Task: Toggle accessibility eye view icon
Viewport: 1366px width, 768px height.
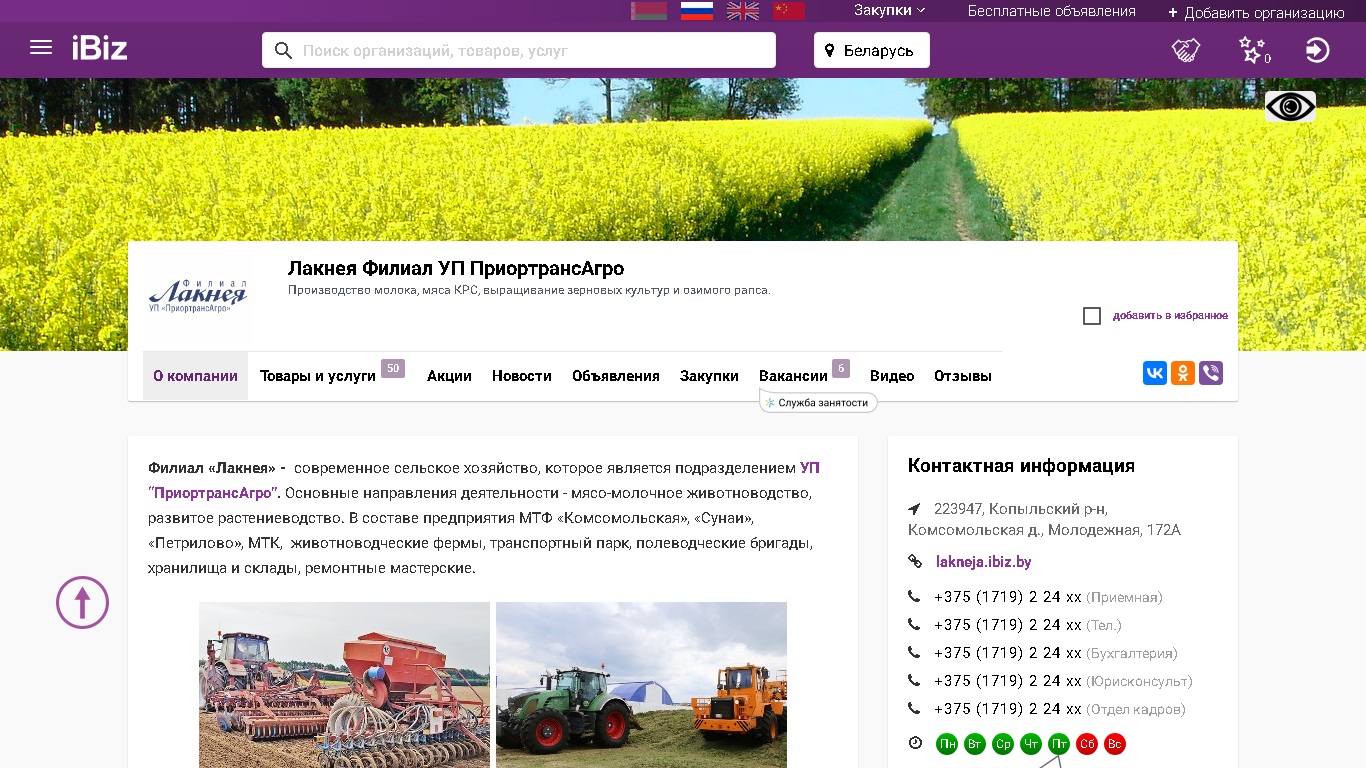Action: pyautogui.click(x=1290, y=106)
